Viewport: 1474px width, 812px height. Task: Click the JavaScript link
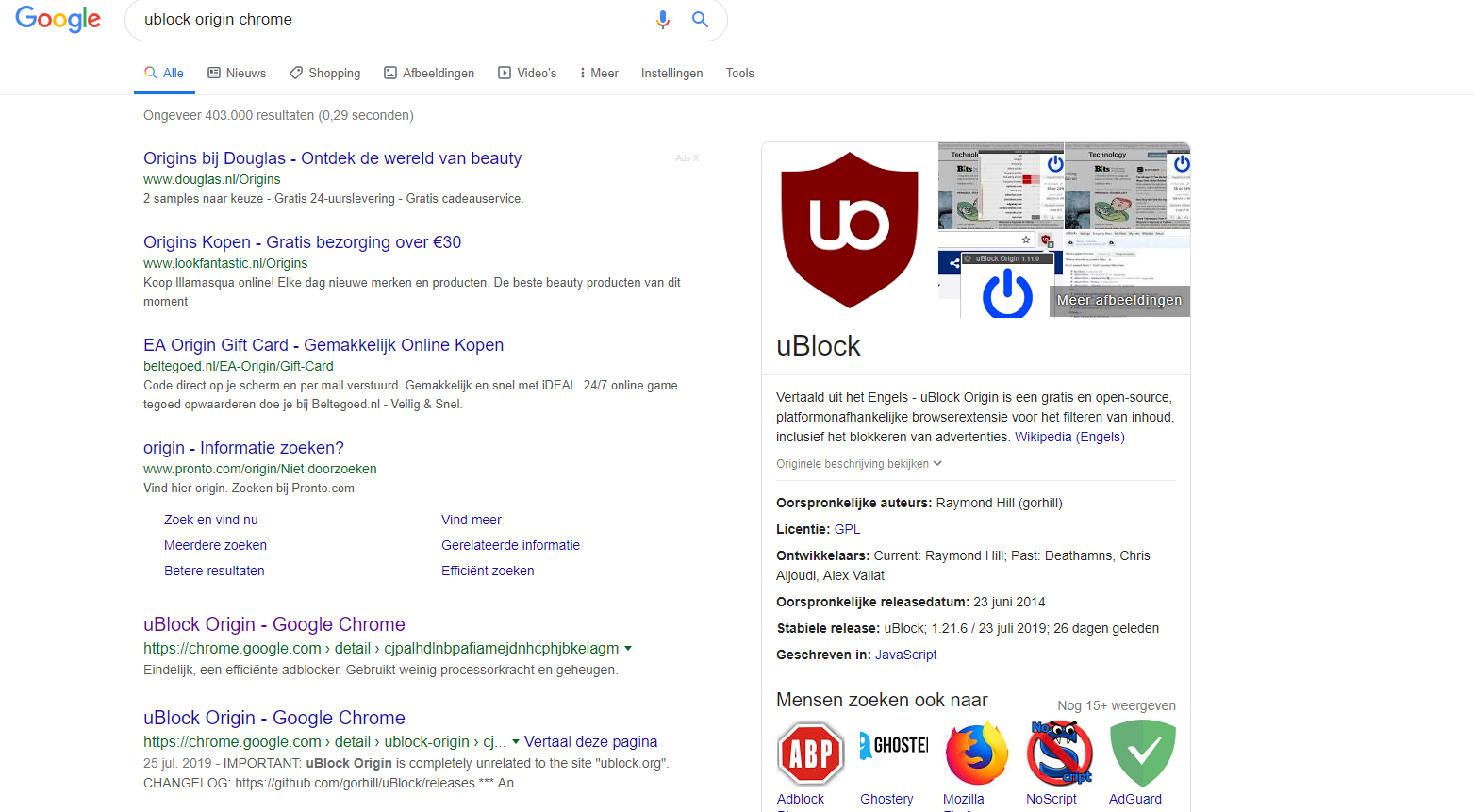point(905,655)
